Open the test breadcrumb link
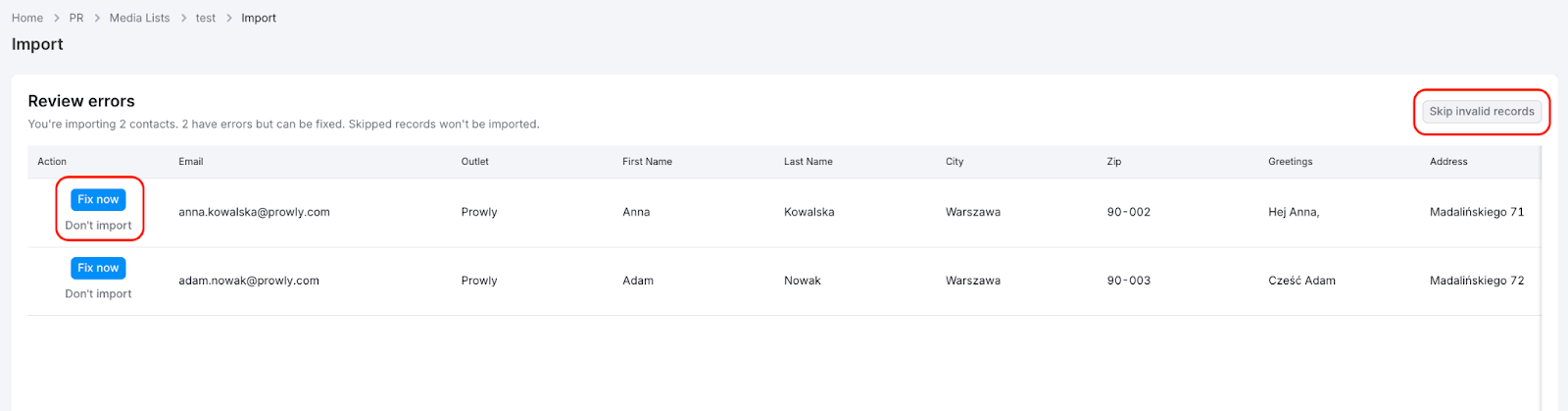Viewport: 1568px width, 411px height. click(x=206, y=18)
